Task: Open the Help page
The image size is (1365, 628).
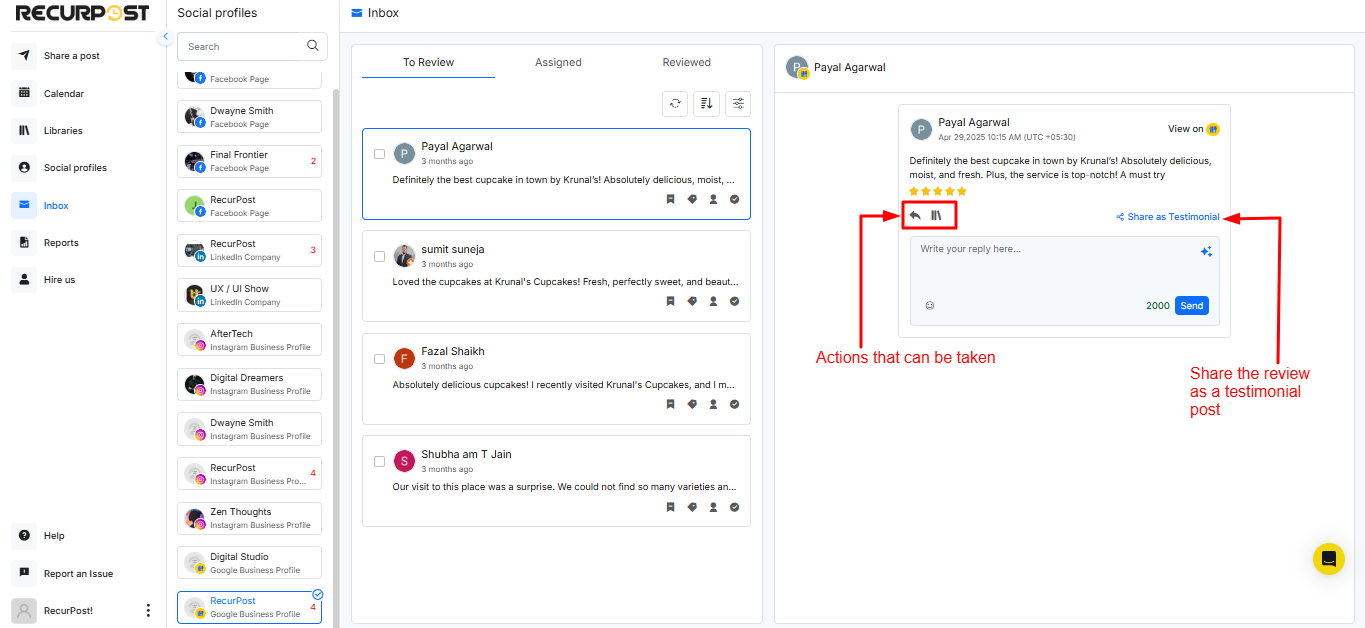Action: coord(53,536)
